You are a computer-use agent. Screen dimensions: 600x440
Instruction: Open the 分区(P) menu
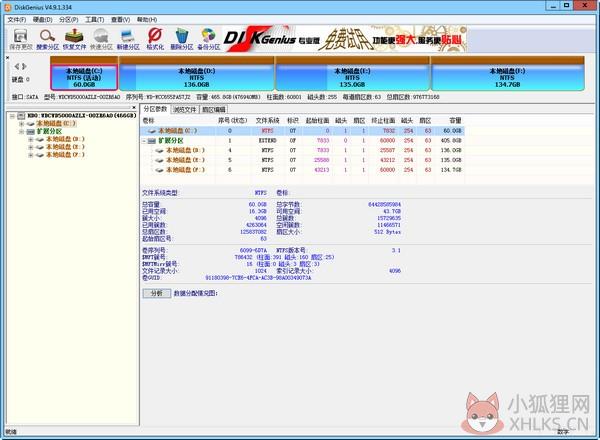[x=69, y=20]
